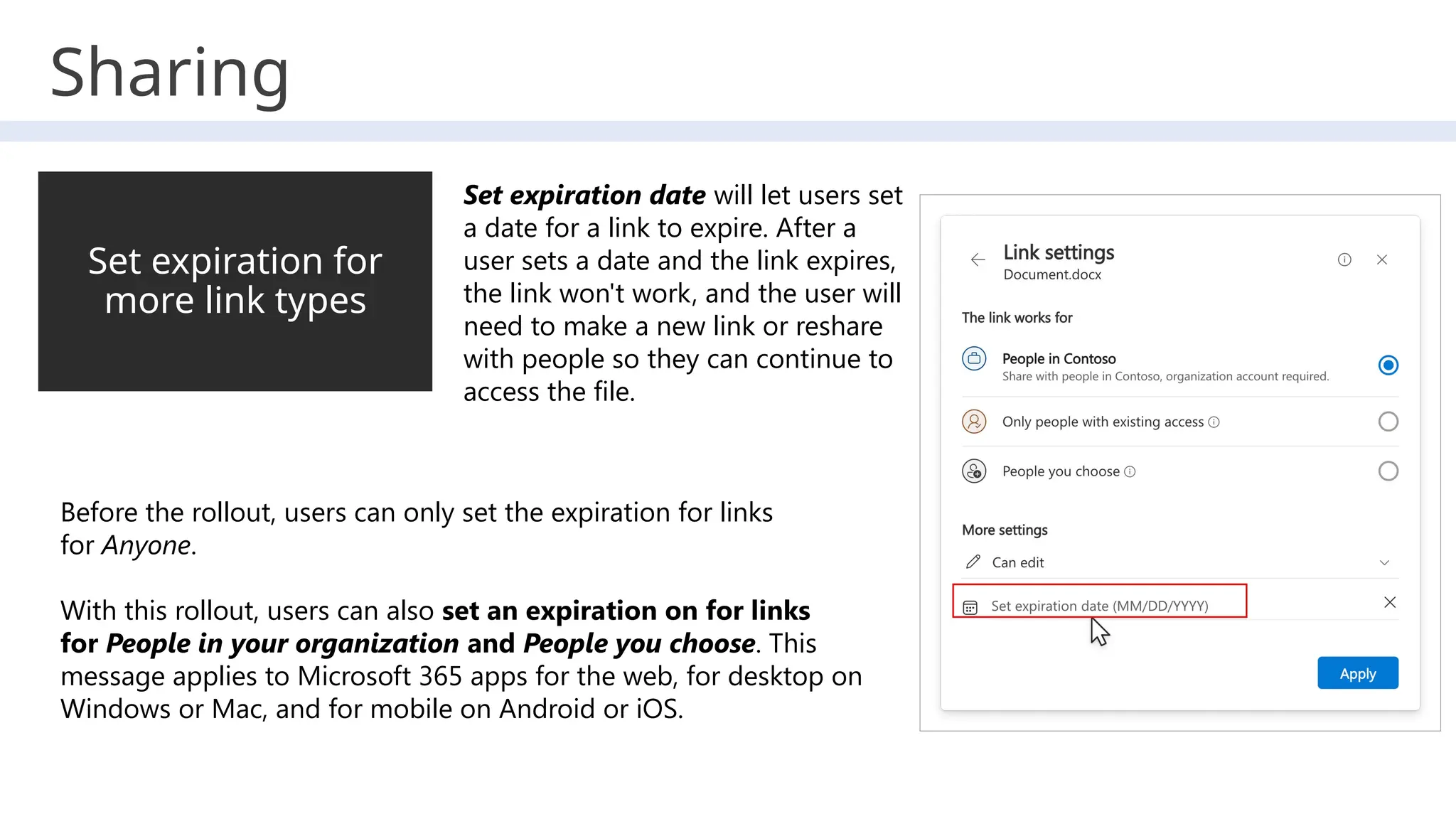The image size is (1456, 819).
Task: Close the Link settings dialog
Action: tap(1382, 259)
